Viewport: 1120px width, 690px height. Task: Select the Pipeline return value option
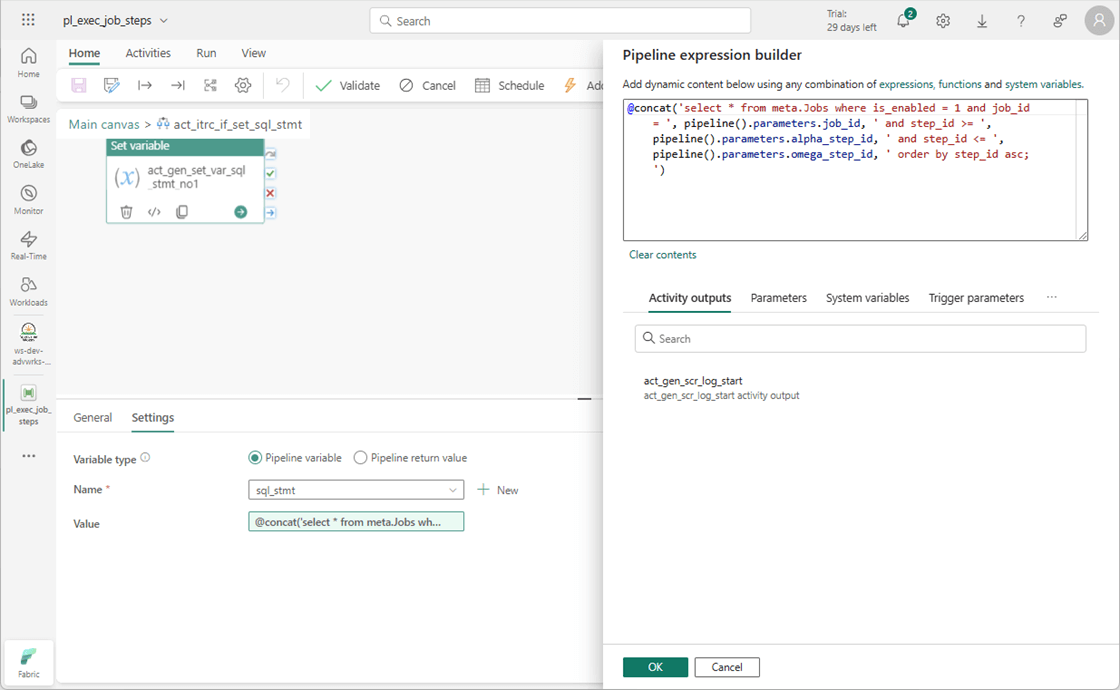pyautogui.click(x=361, y=458)
